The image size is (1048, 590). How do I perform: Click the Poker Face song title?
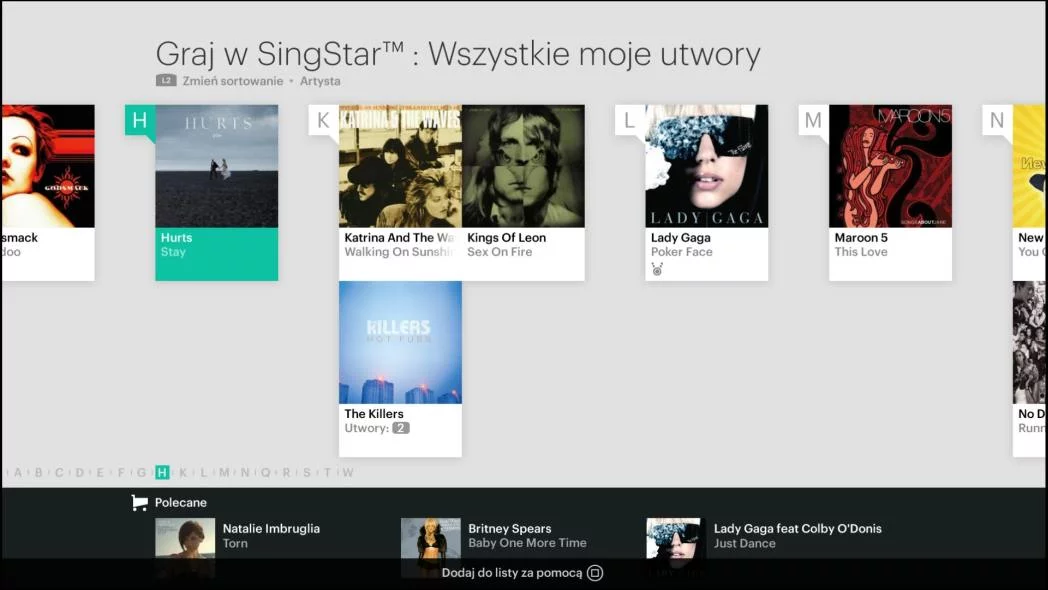pos(682,252)
